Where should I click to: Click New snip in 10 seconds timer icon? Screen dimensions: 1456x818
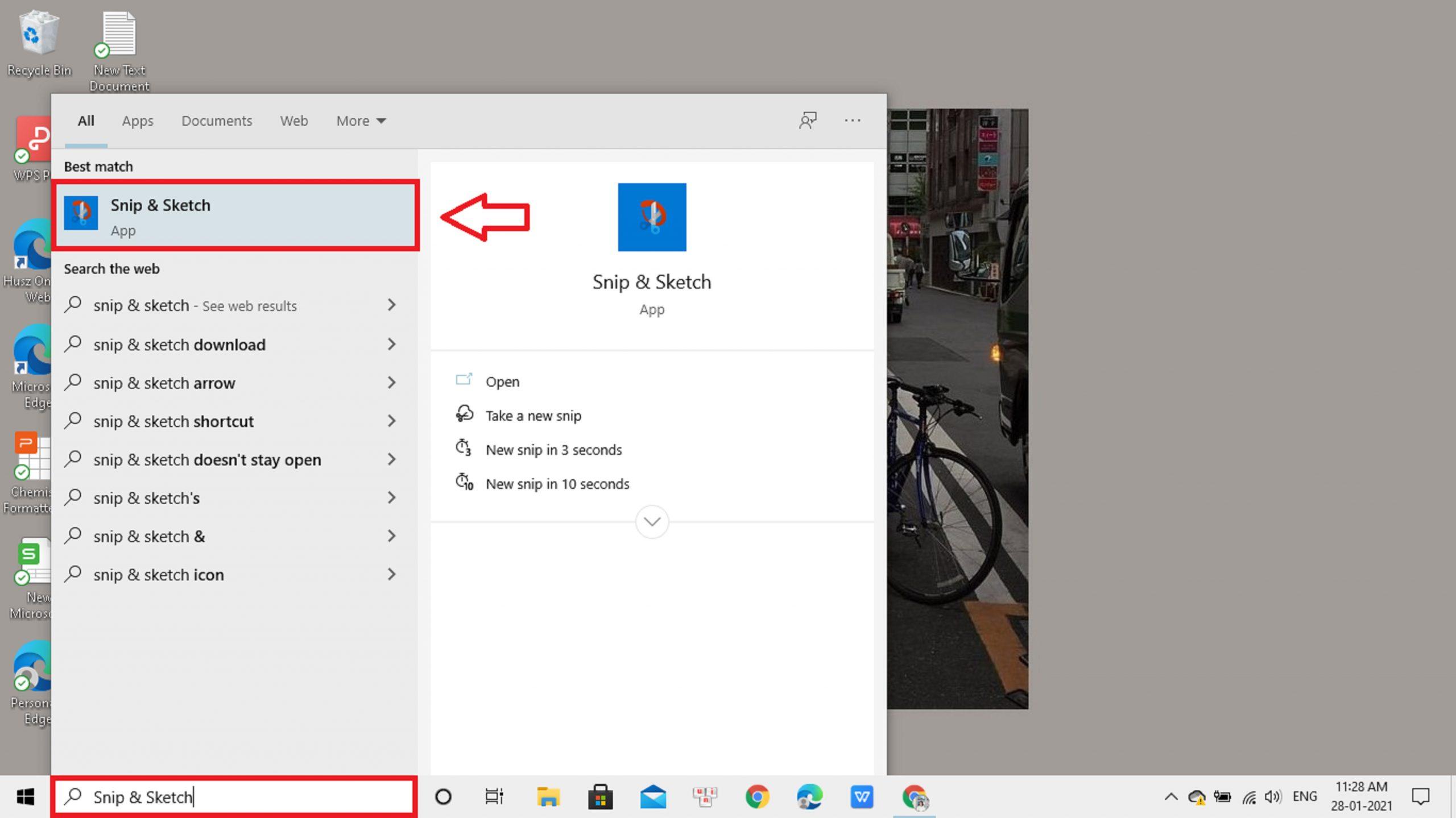pos(464,482)
